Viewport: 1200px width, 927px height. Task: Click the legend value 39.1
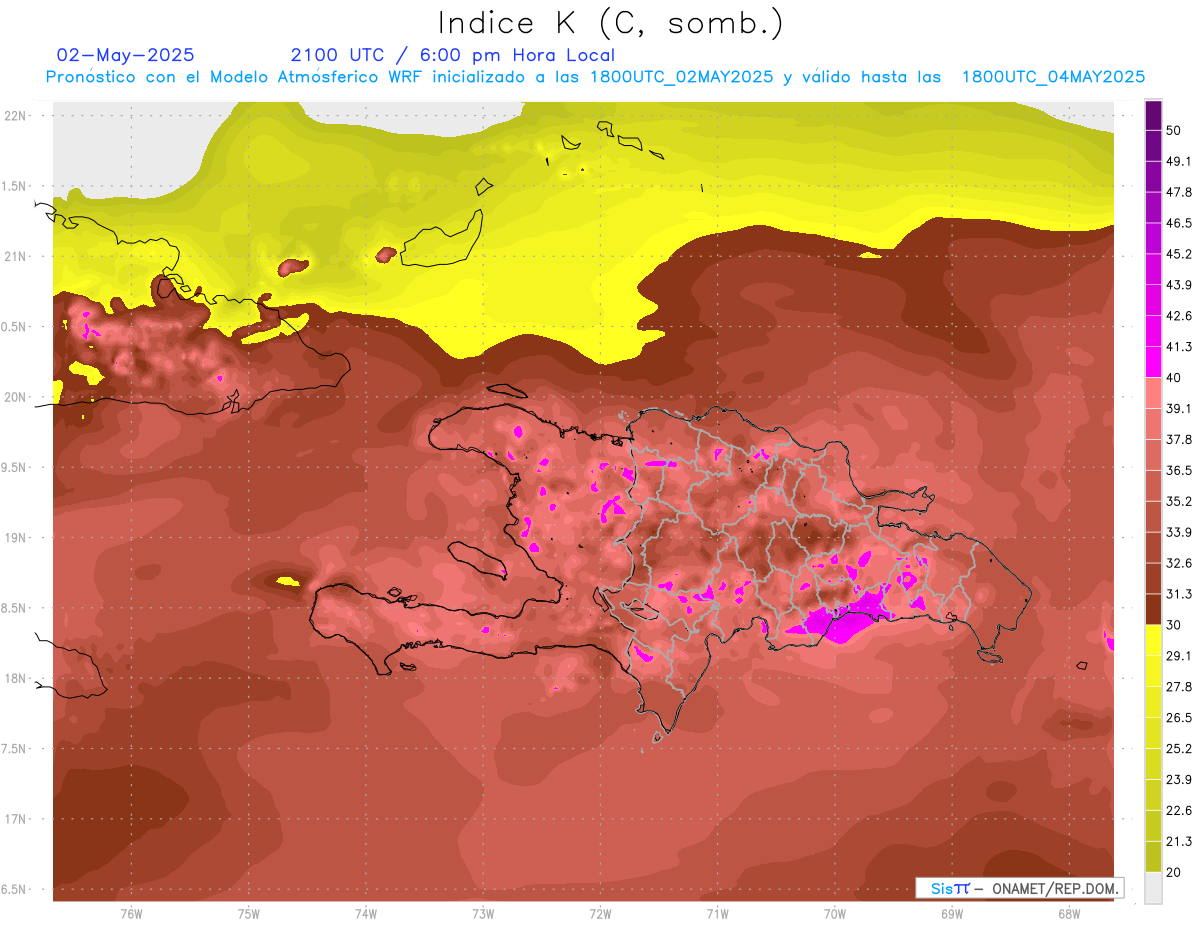[x=1179, y=408]
